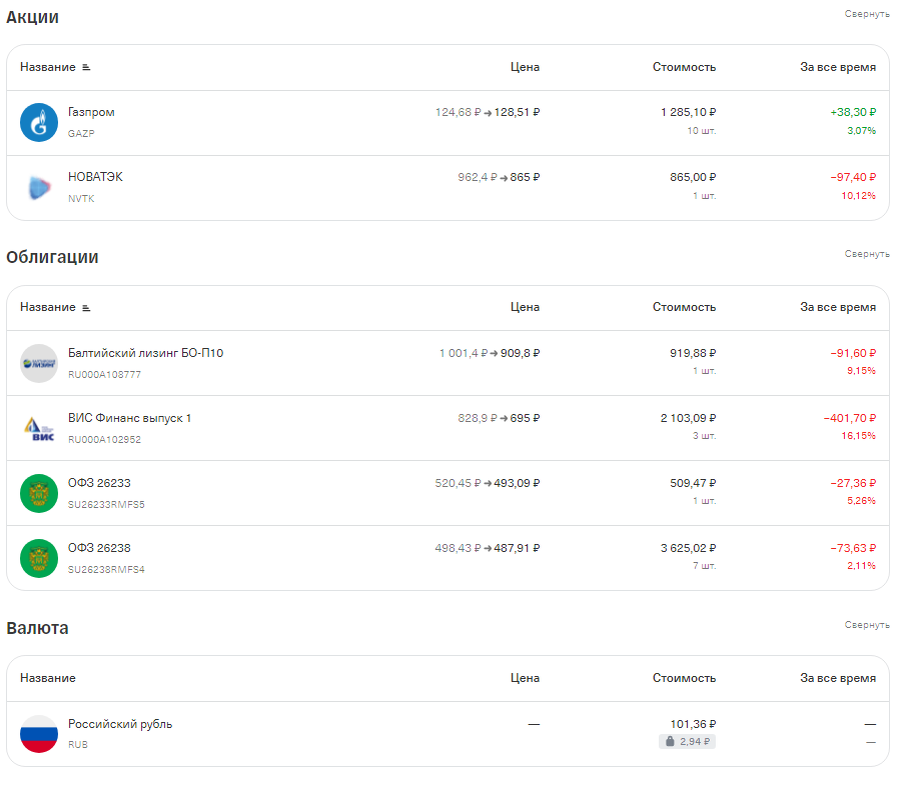Collapse the Акции section
Viewport: 899px width, 810px height.
click(x=867, y=14)
